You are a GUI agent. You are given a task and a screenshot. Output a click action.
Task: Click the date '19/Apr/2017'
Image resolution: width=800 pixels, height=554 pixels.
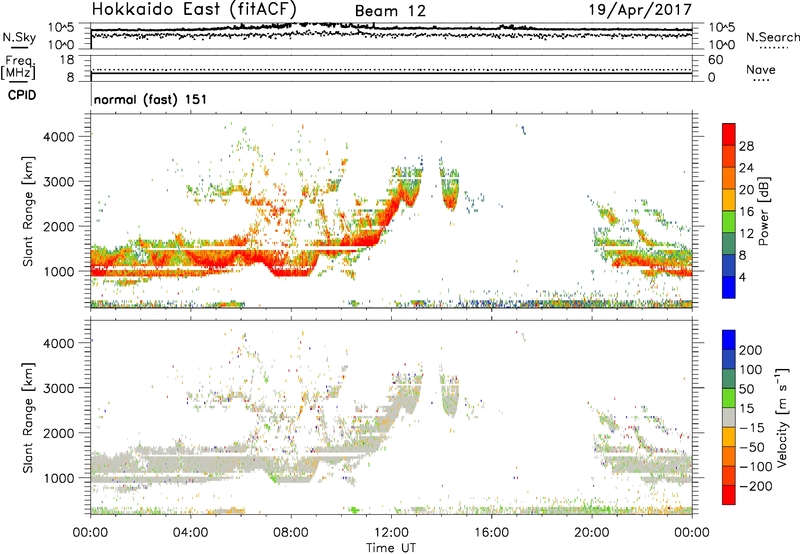[x=640, y=10]
